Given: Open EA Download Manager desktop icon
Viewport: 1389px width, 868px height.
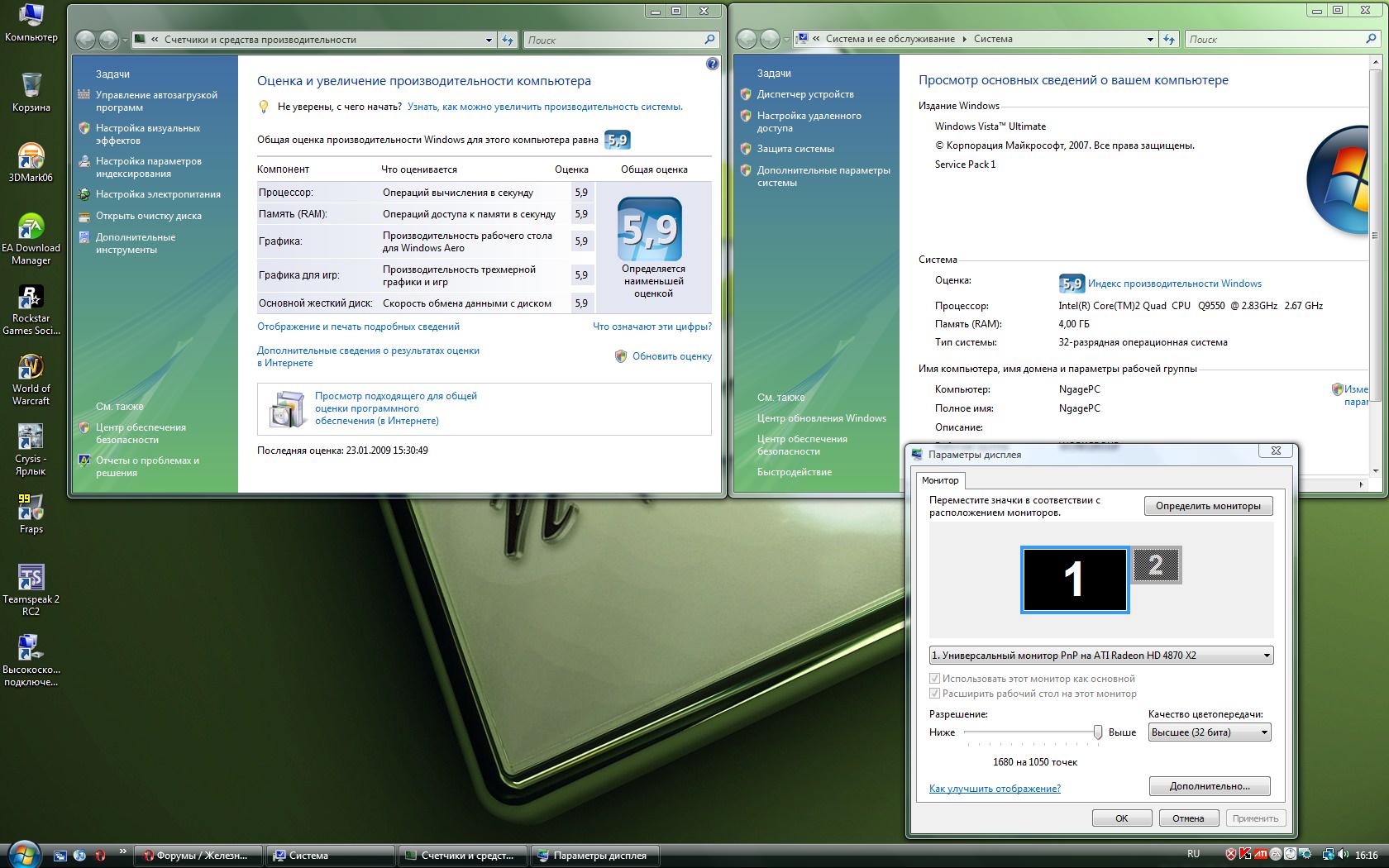Looking at the screenshot, I should [31, 238].
